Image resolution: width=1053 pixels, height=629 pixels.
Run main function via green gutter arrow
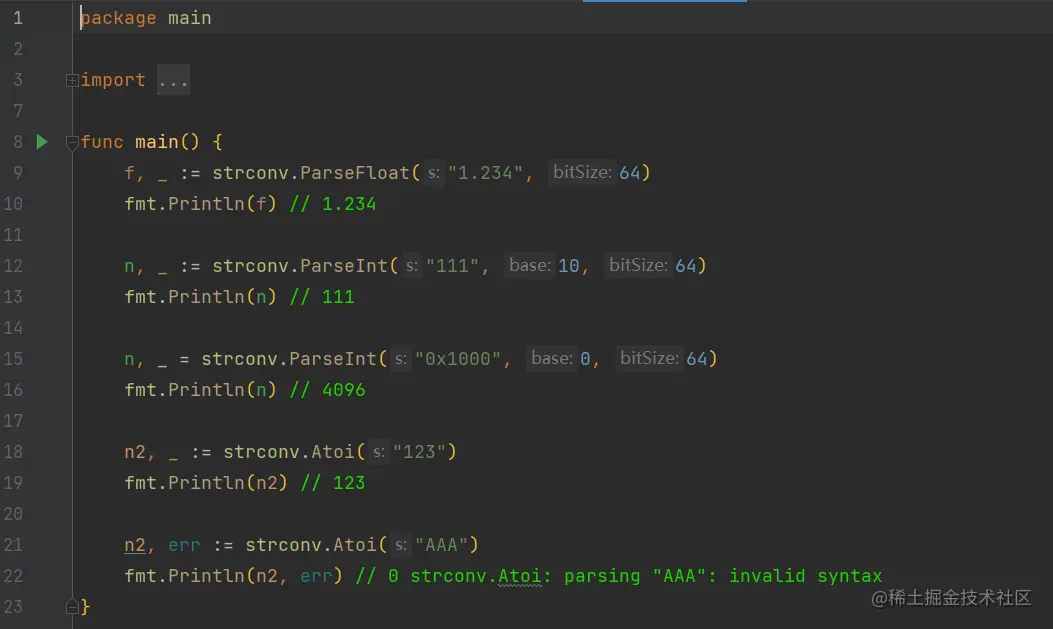[42, 142]
